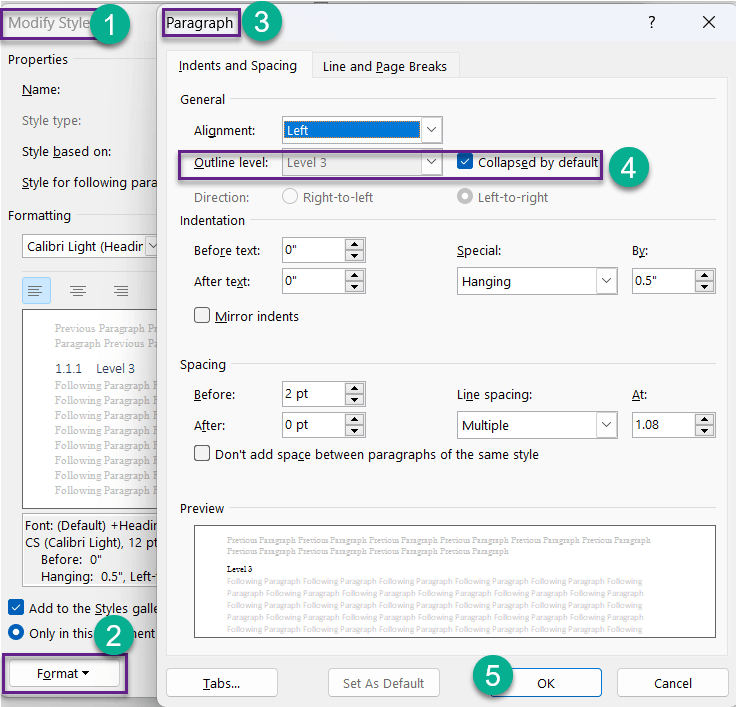Click the spacing Before field
This screenshot has width=736, height=707.
pyautogui.click(x=314, y=394)
